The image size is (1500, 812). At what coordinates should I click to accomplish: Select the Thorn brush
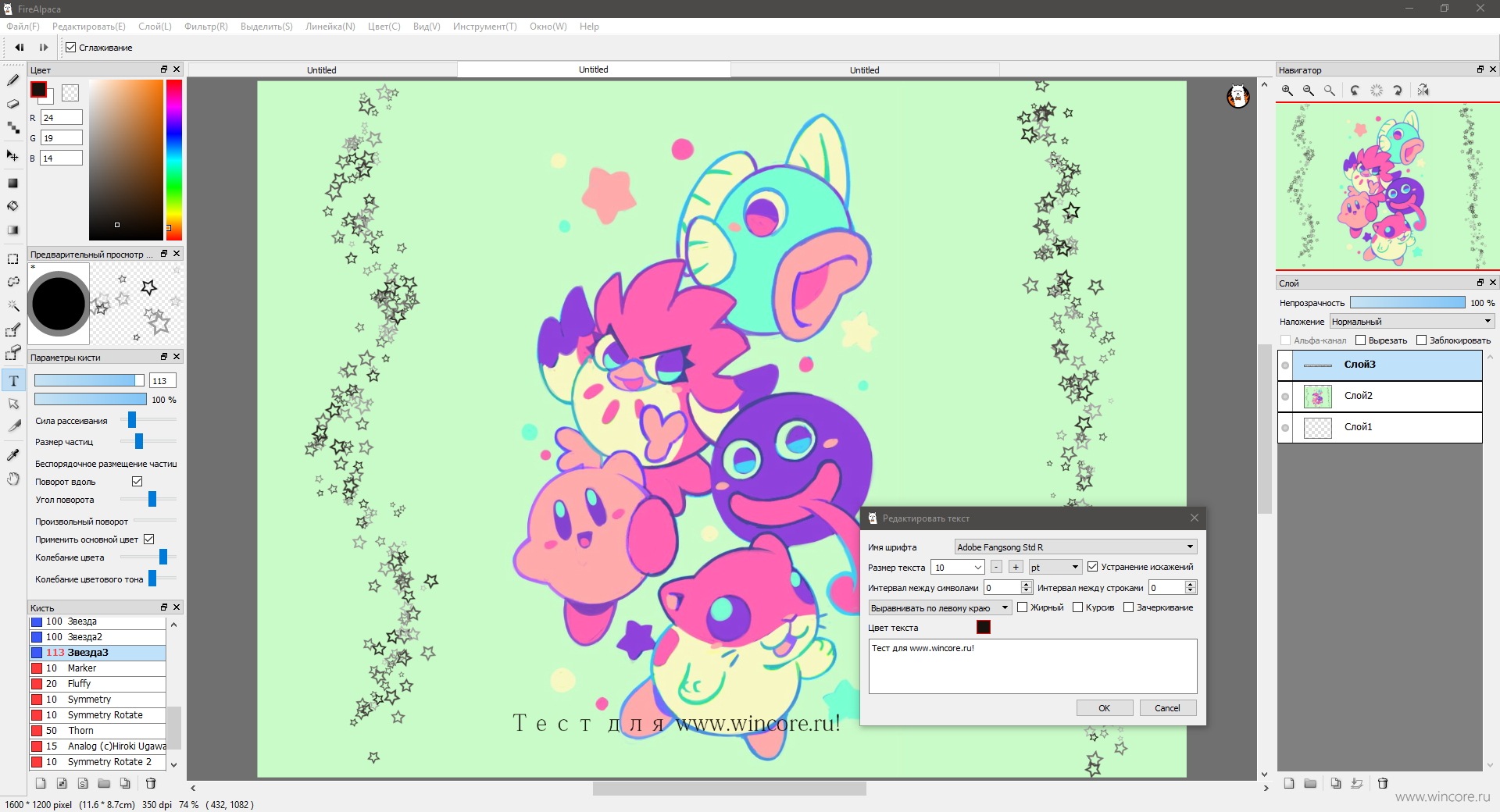click(x=98, y=731)
